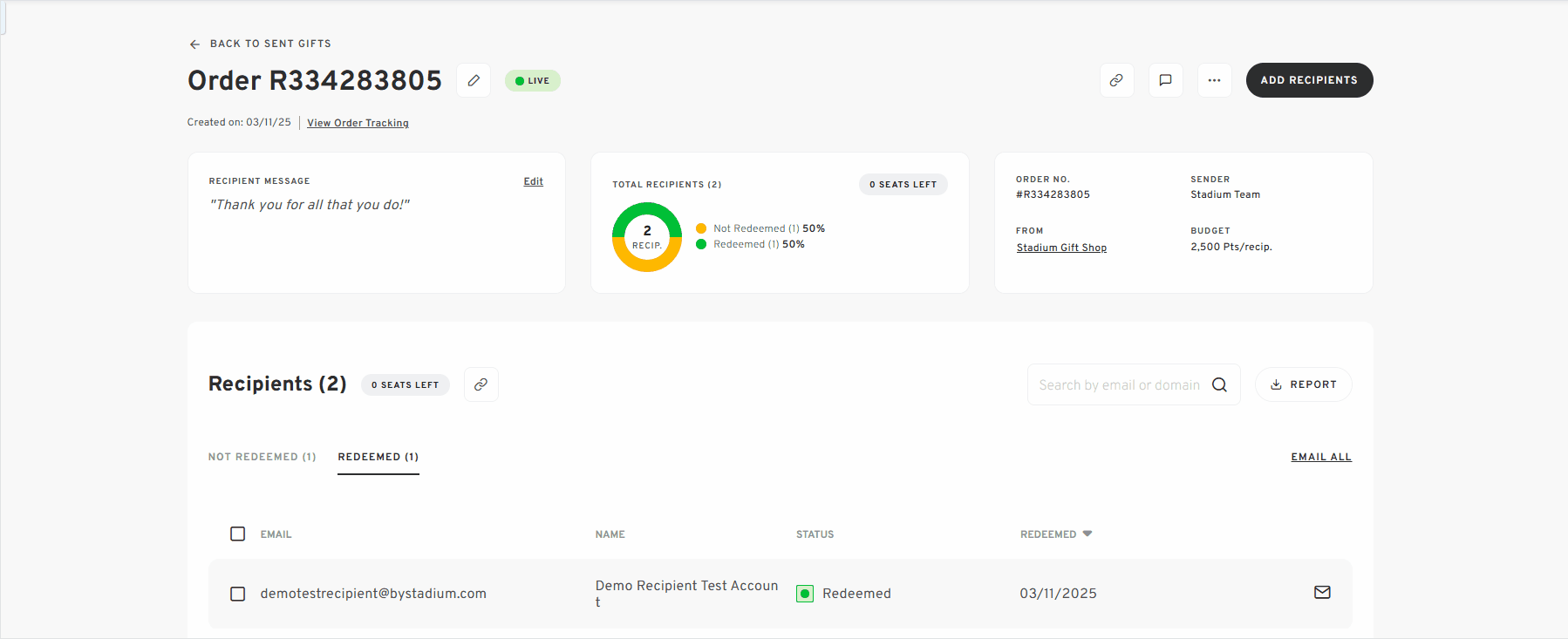Click the LIVE status badge
This screenshot has height=639, width=1568.
pyautogui.click(x=533, y=81)
